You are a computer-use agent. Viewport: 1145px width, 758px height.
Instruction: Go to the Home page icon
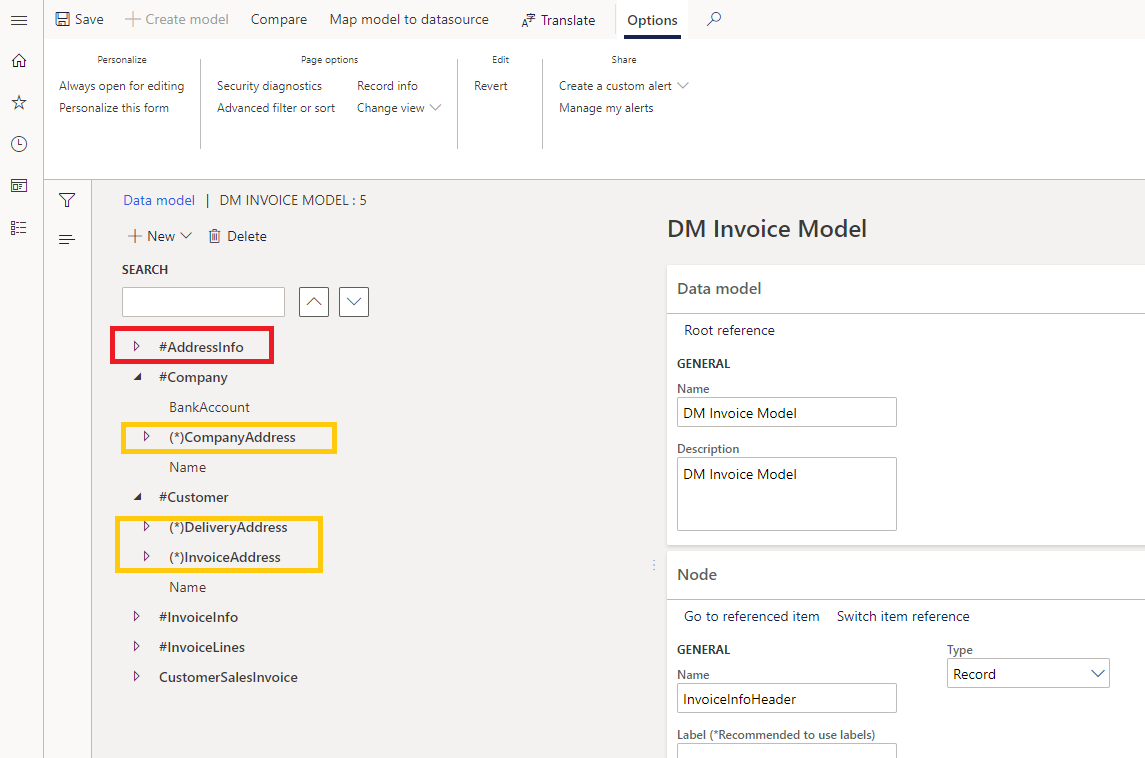(x=19, y=60)
